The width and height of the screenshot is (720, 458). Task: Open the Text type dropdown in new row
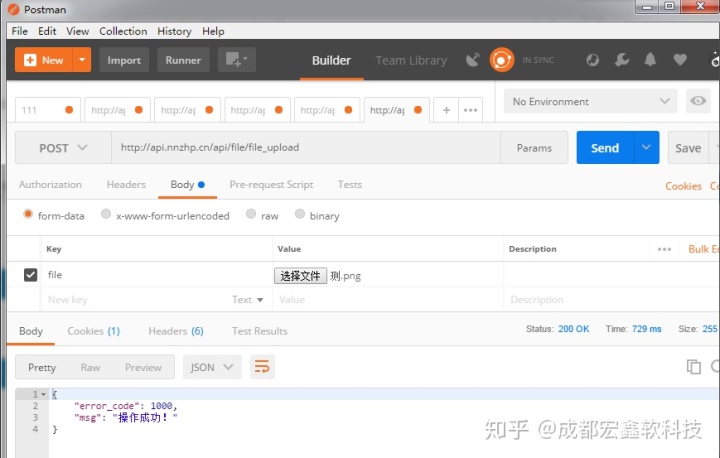coord(247,300)
